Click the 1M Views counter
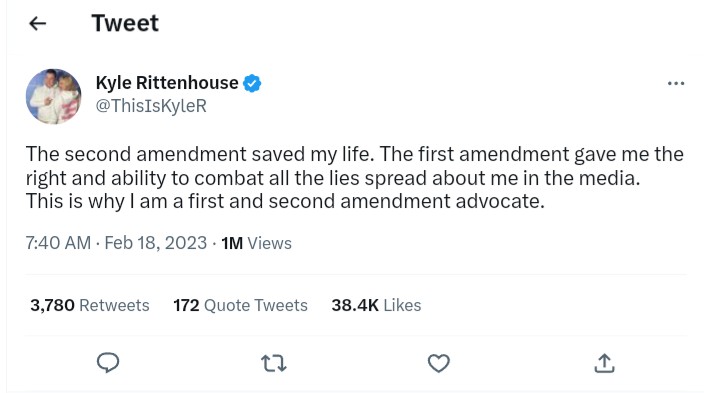704x393 pixels. pos(256,243)
